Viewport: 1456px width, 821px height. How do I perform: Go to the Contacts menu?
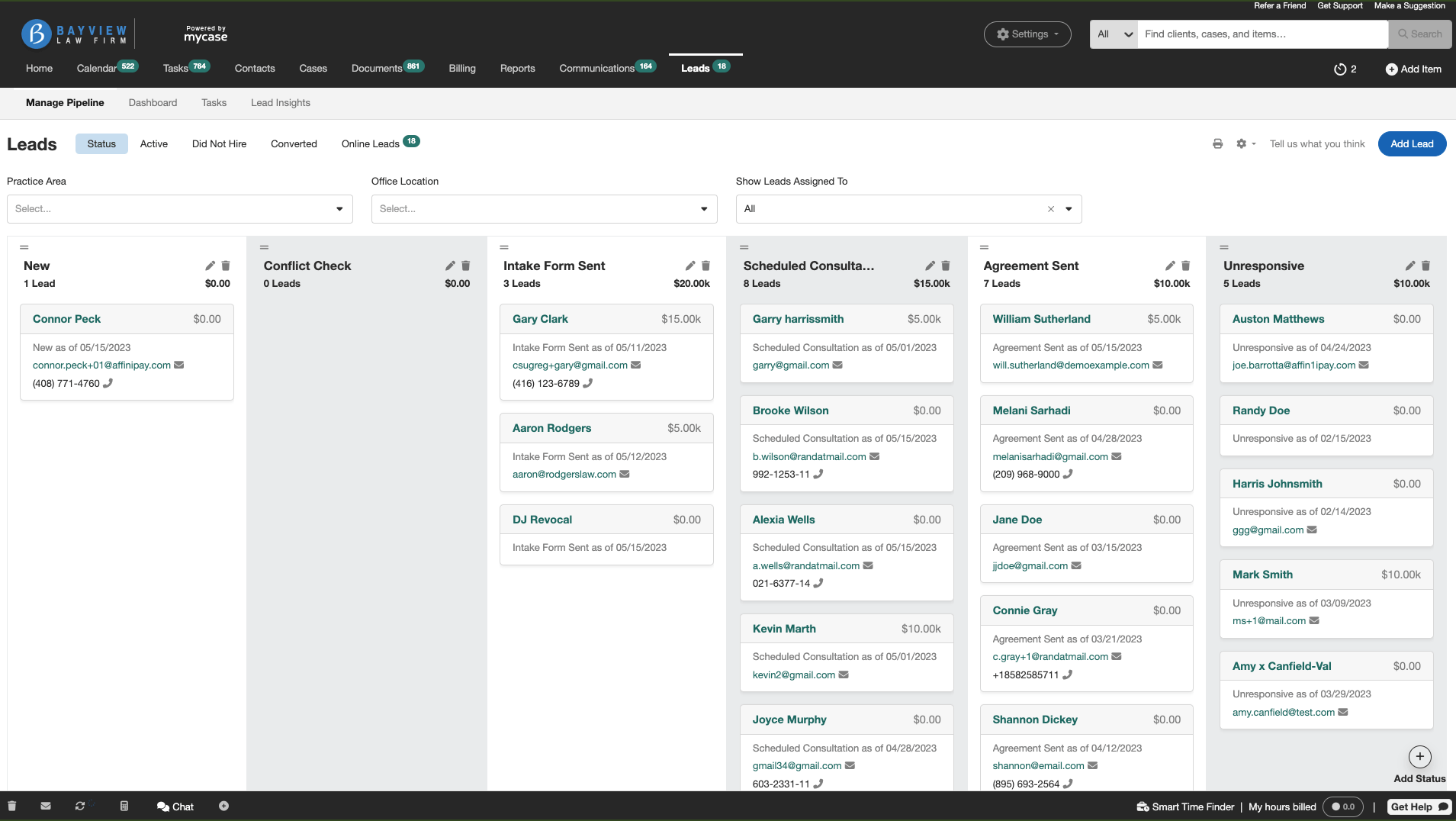pyautogui.click(x=255, y=68)
